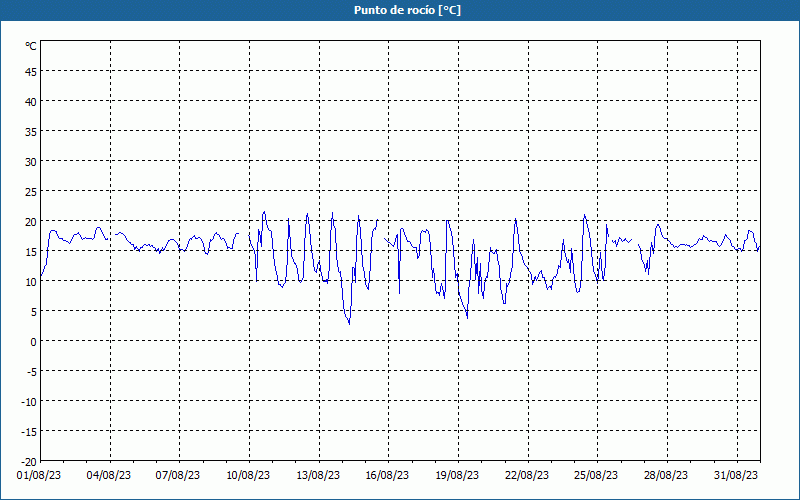Viewport: 800px width, 500px height.
Task: Click the 13/08/23 date label
Action: pos(318,476)
